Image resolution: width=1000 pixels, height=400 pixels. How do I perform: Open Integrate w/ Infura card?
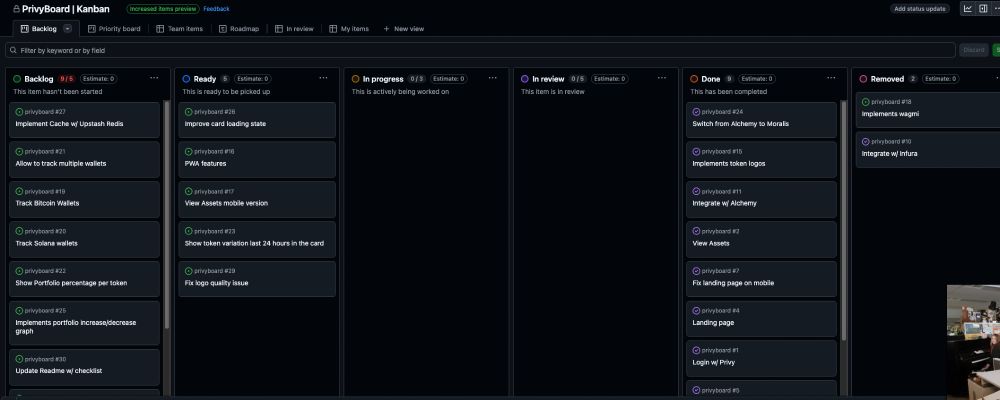[x=928, y=149]
